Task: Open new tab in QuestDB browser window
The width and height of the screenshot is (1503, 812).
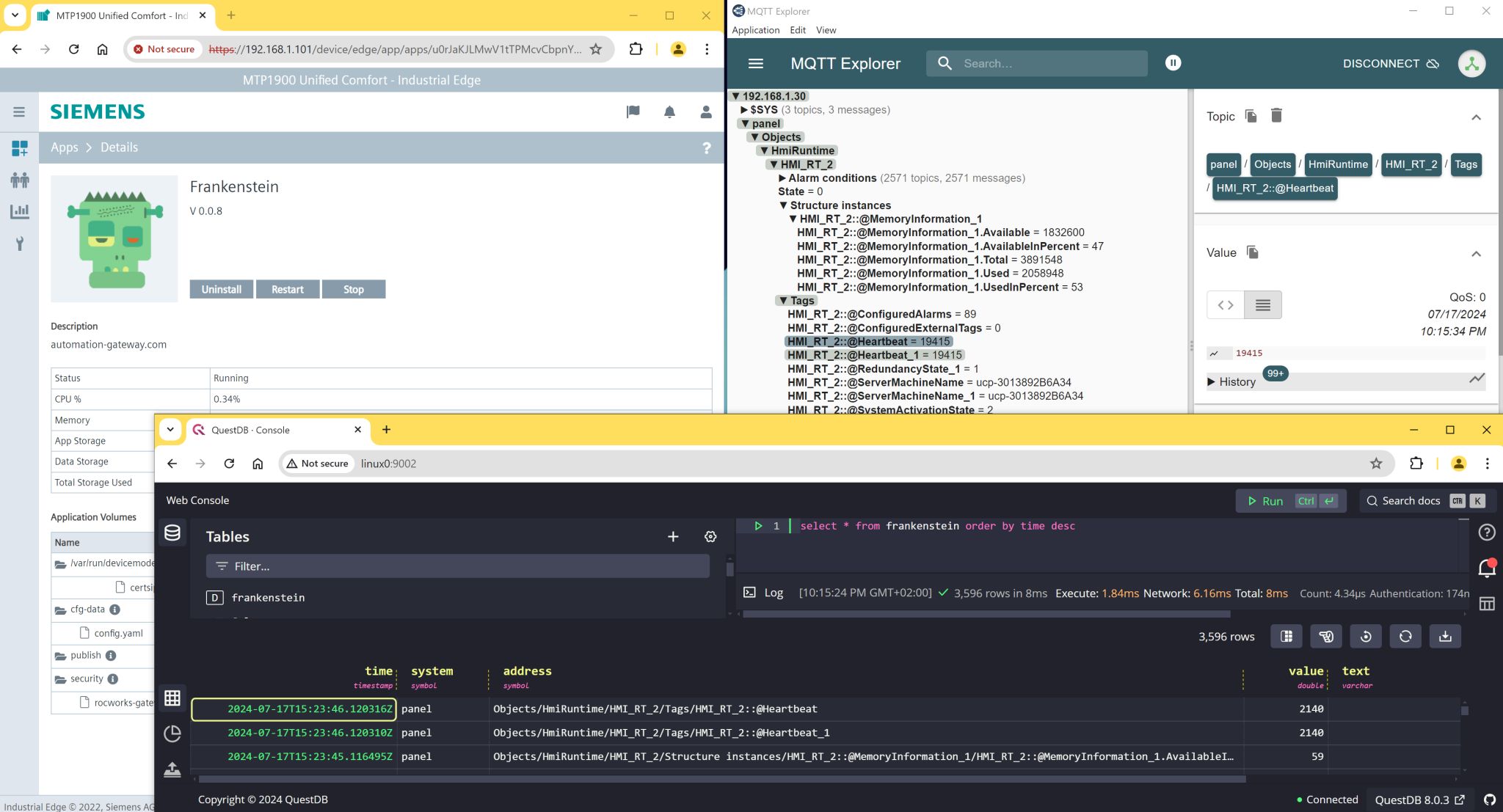Action: (386, 430)
